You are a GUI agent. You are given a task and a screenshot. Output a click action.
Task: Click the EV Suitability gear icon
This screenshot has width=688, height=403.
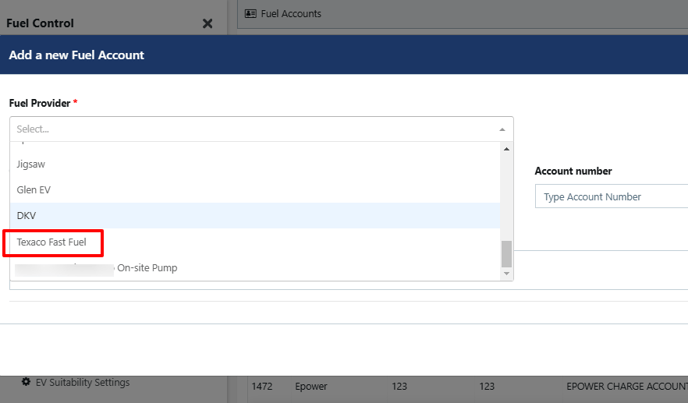tap(26, 381)
